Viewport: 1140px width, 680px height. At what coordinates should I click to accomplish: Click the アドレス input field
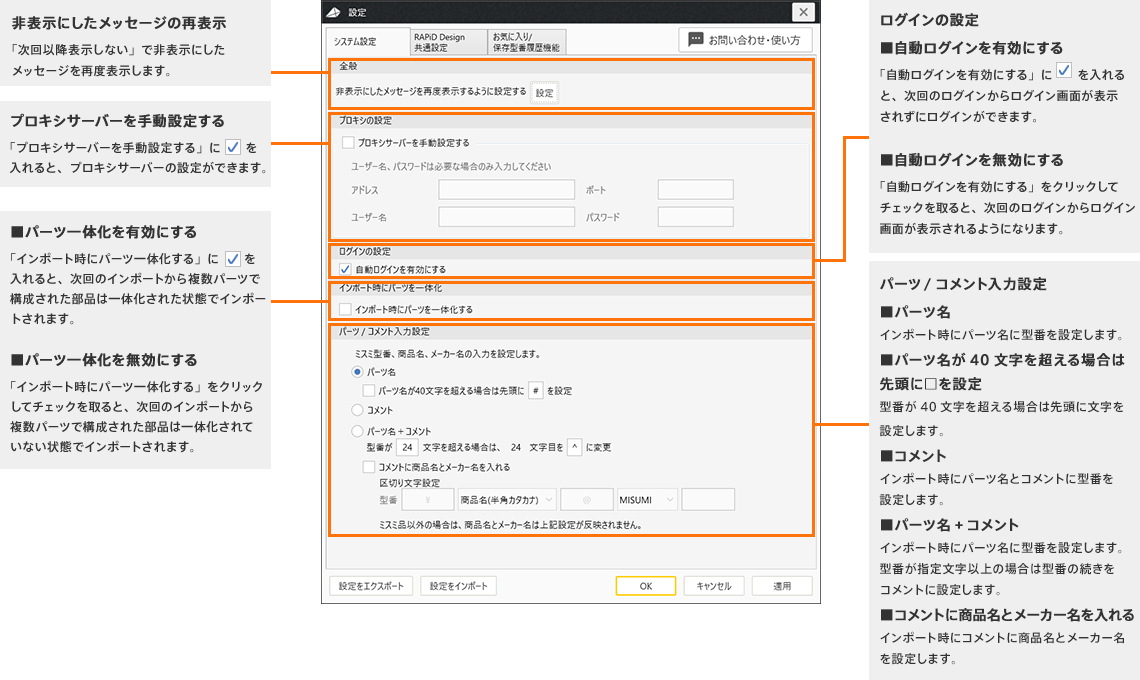click(x=505, y=189)
